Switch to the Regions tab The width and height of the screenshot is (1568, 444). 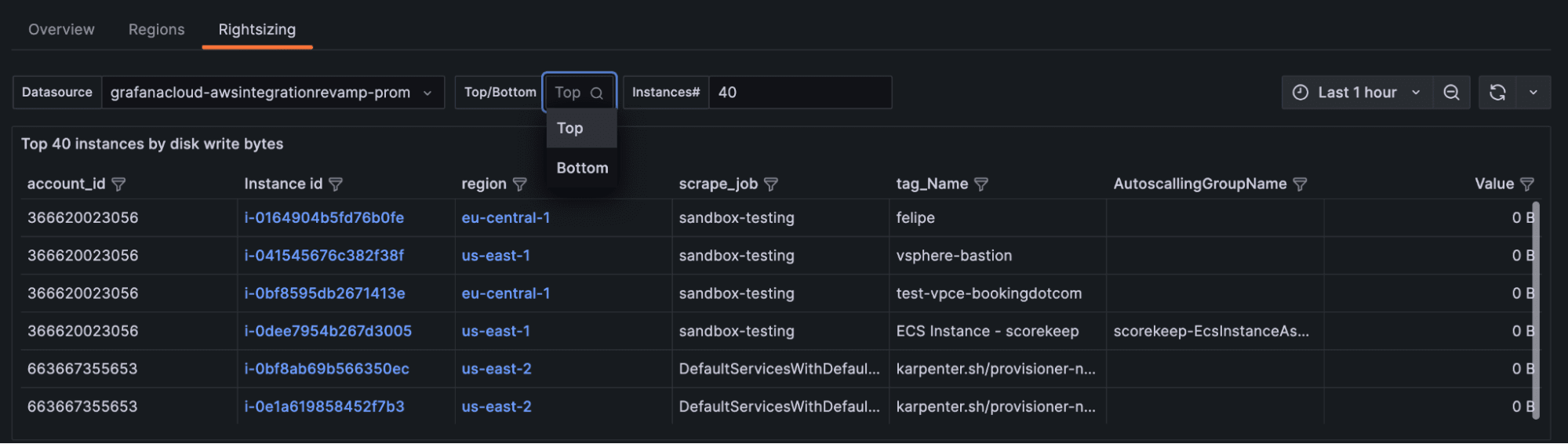(x=157, y=30)
